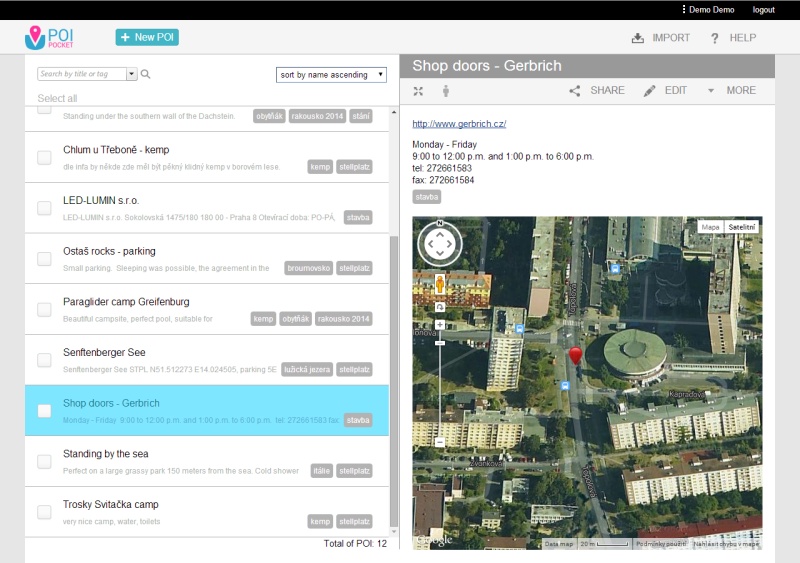Zoom in with the map plus button

[x=440, y=325]
